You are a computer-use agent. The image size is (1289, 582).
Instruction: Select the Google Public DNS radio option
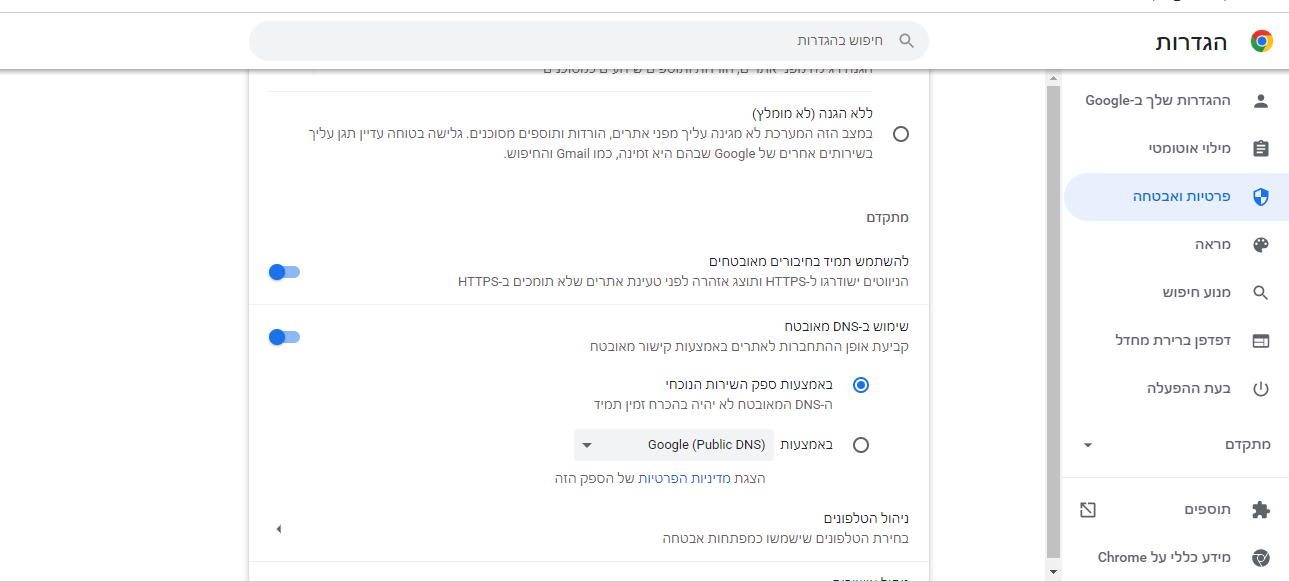click(x=861, y=445)
